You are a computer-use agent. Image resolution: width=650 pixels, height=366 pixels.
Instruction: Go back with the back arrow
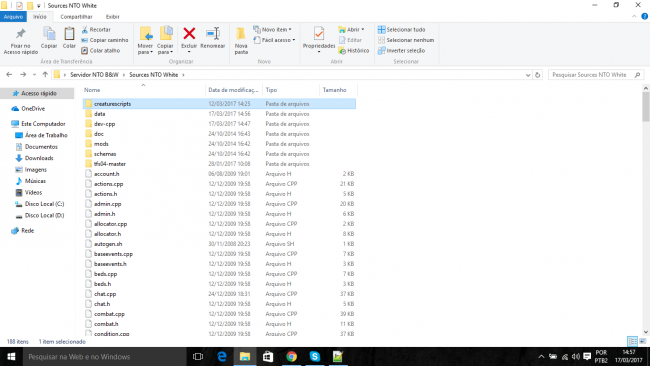9,75
